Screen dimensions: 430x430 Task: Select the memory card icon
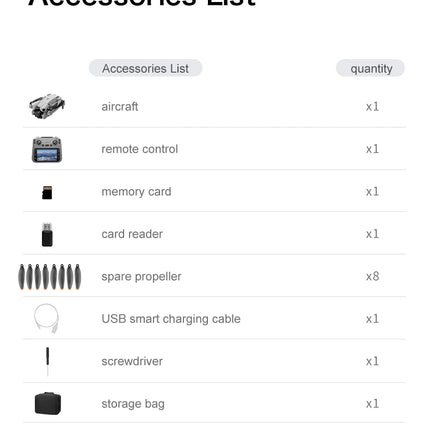click(x=47, y=192)
